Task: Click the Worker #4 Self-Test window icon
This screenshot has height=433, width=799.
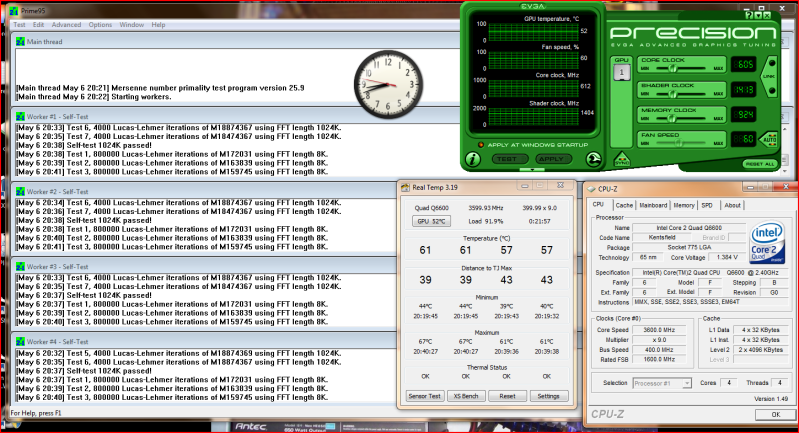Action: coord(20,342)
